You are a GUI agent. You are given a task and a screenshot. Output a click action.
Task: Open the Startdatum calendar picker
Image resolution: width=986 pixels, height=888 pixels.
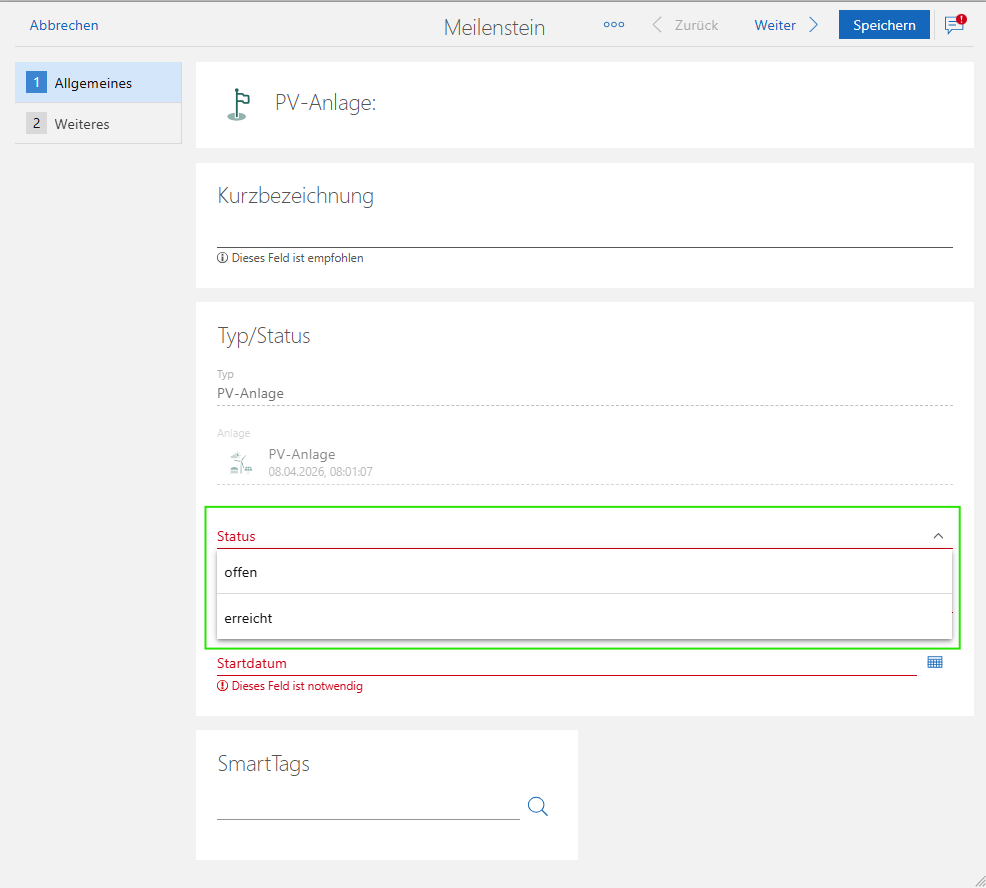(935, 662)
